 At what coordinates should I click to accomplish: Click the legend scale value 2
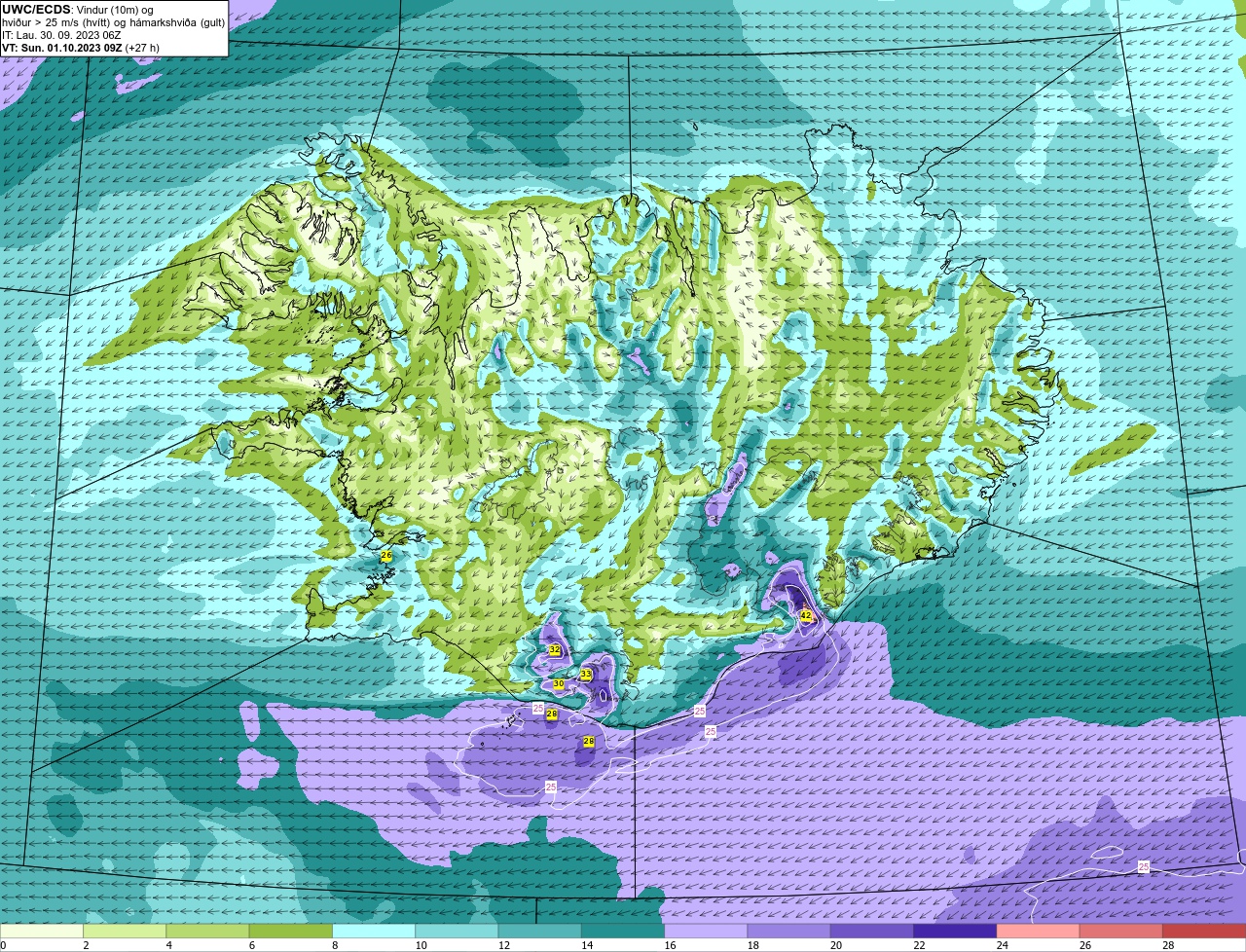click(x=86, y=945)
